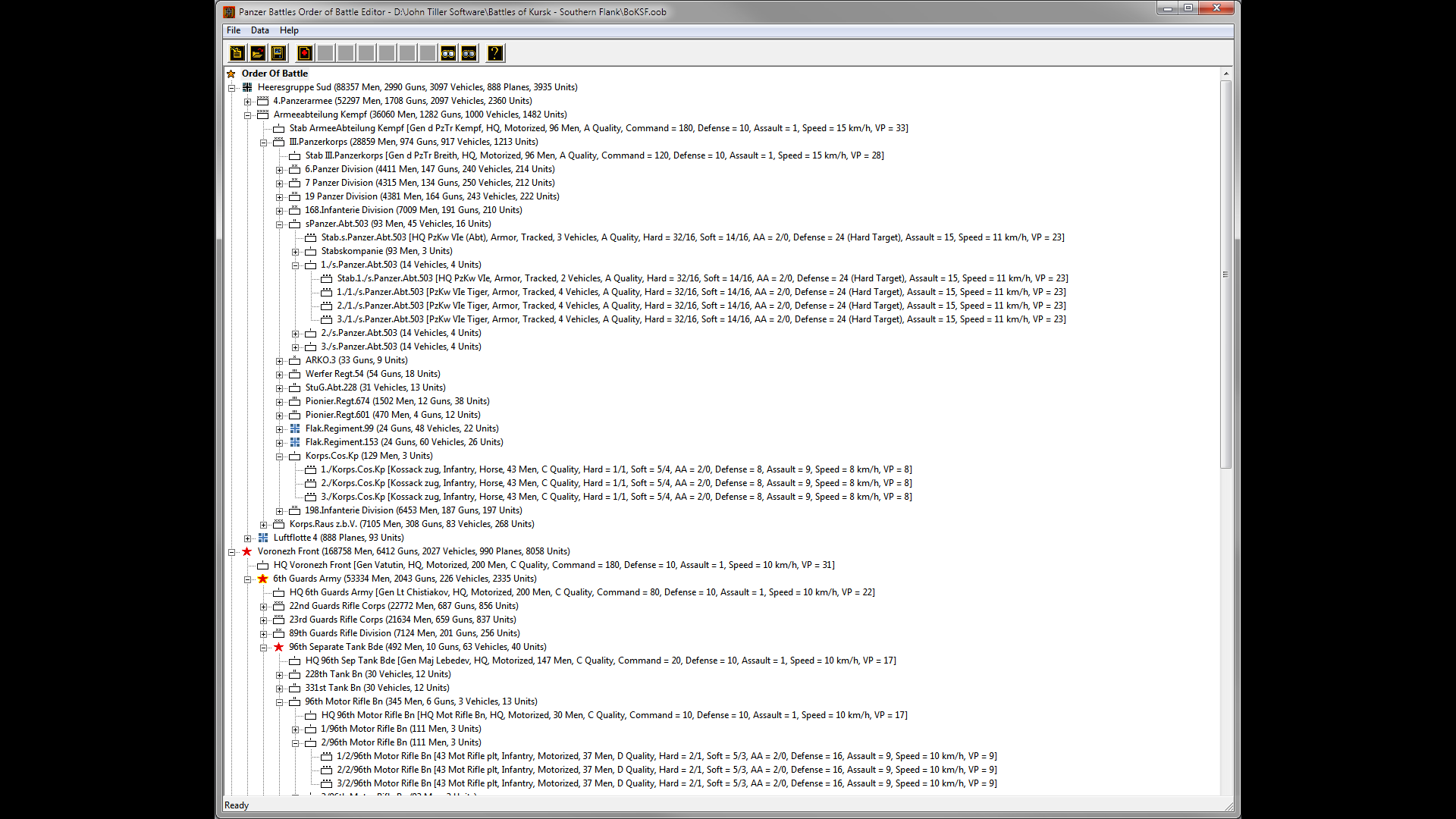Screen dimensions: 1456x819
Task: Collapse the 6th Guards Army branch
Action: [x=248, y=579]
